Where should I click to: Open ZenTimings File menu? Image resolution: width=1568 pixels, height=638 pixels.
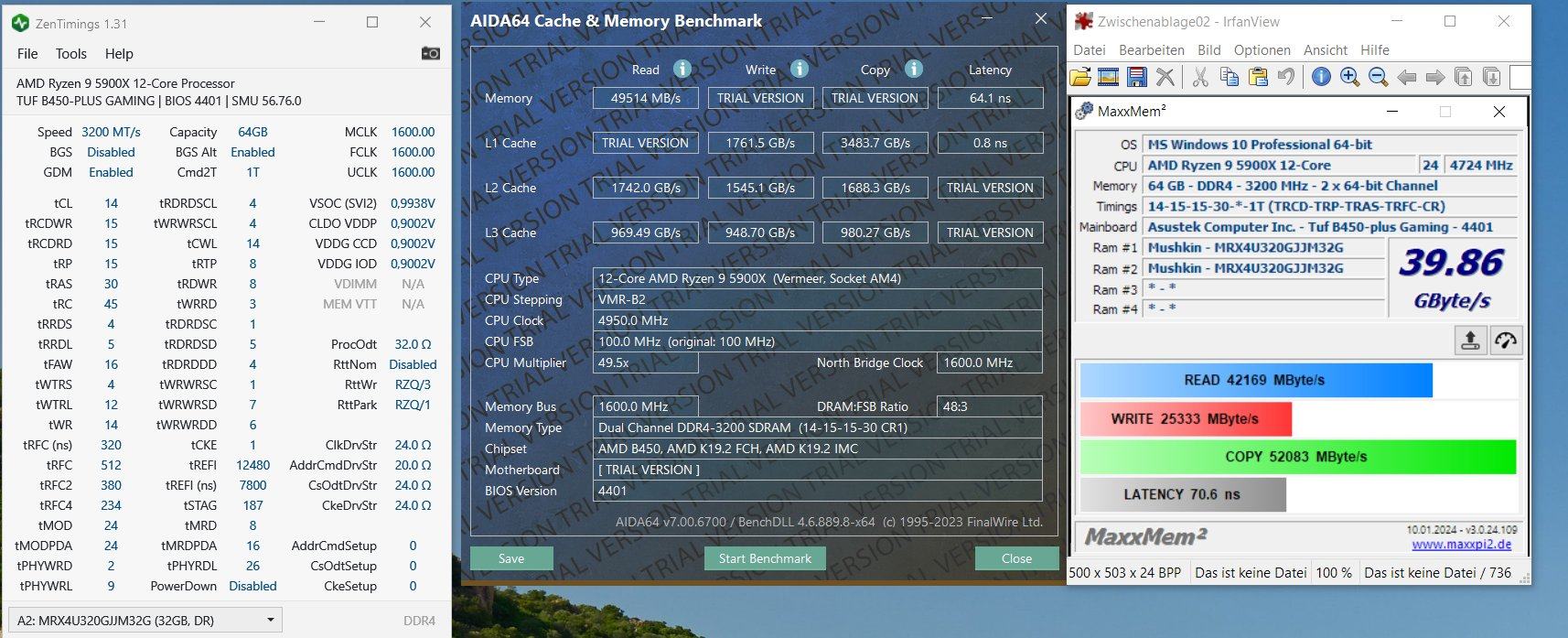click(27, 54)
